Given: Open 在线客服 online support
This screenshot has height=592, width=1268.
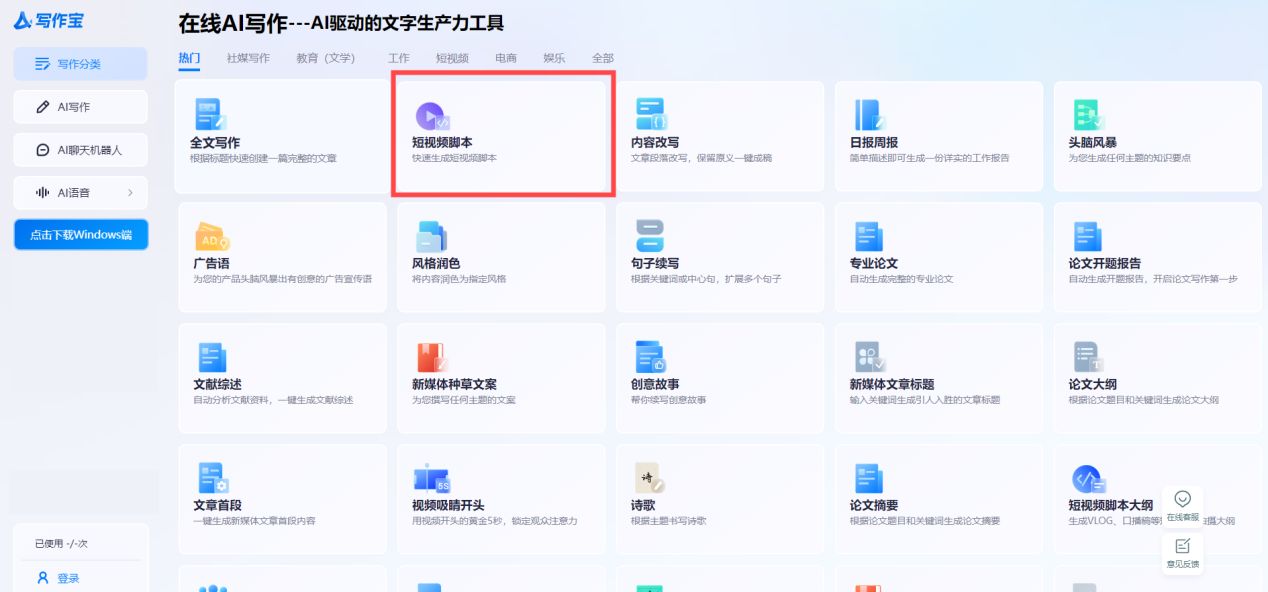Looking at the screenshot, I should tap(1182, 506).
